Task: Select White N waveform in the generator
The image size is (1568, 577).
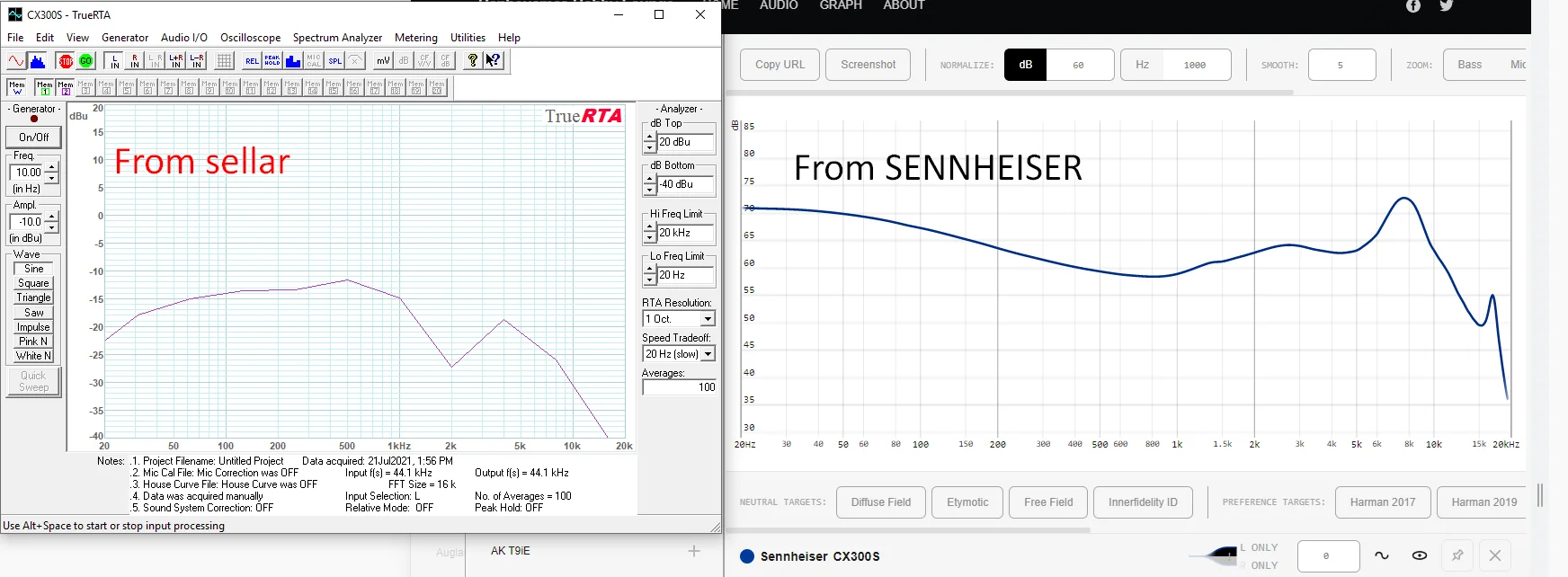Action: pyautogui.click(x=34, y=356)
